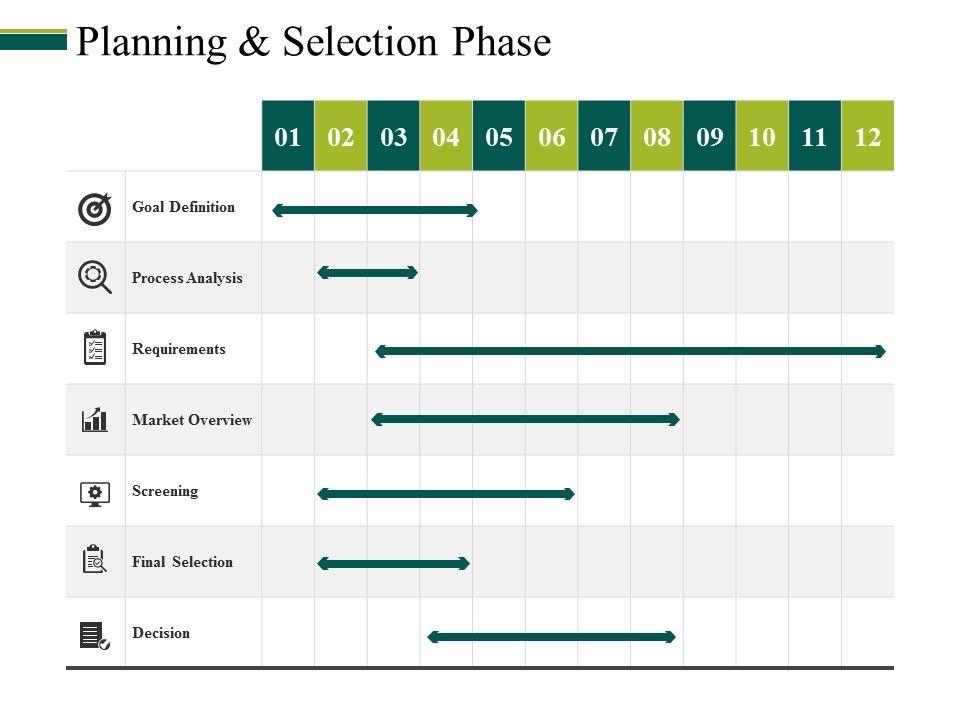Click the Requirements checklist clipboard icon
The image size is (960, 720).
point(95,348)
